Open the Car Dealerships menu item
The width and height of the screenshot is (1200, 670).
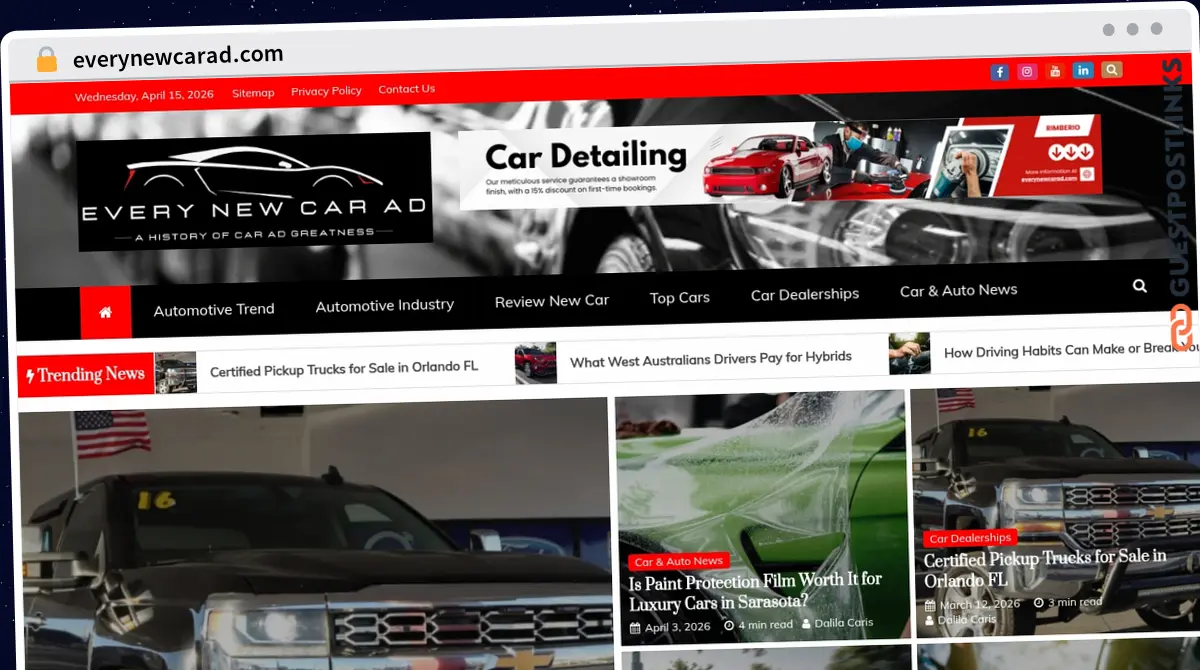tap(805, 294)
